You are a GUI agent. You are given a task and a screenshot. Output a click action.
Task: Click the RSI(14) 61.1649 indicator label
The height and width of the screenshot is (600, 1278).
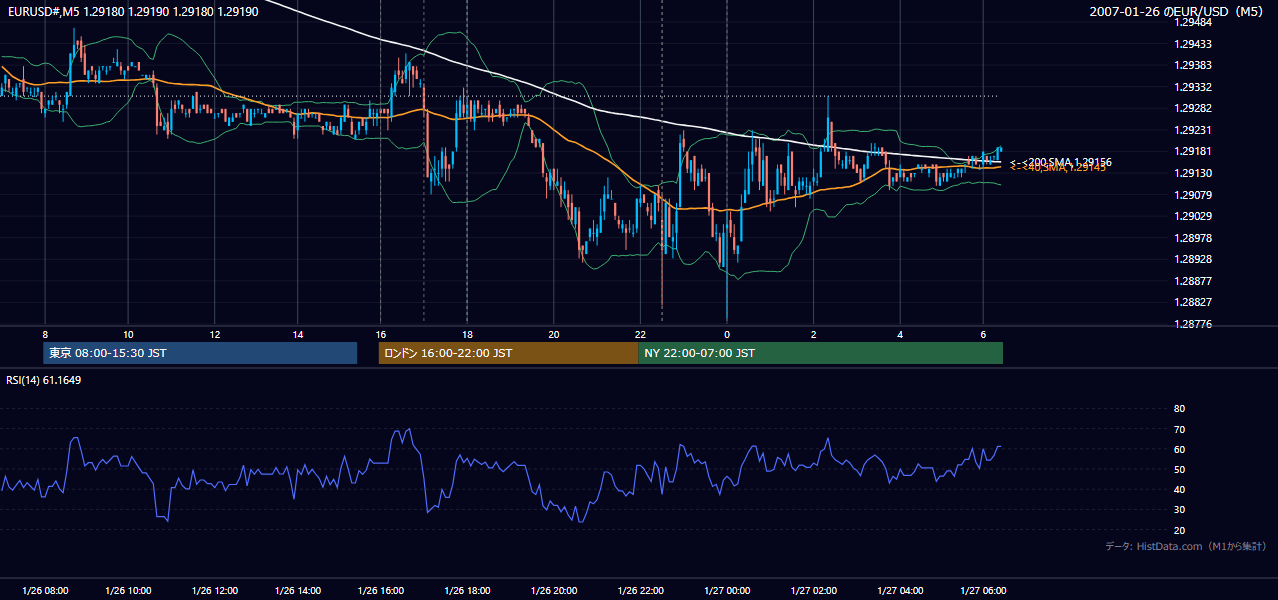click(x=44, y=380)
